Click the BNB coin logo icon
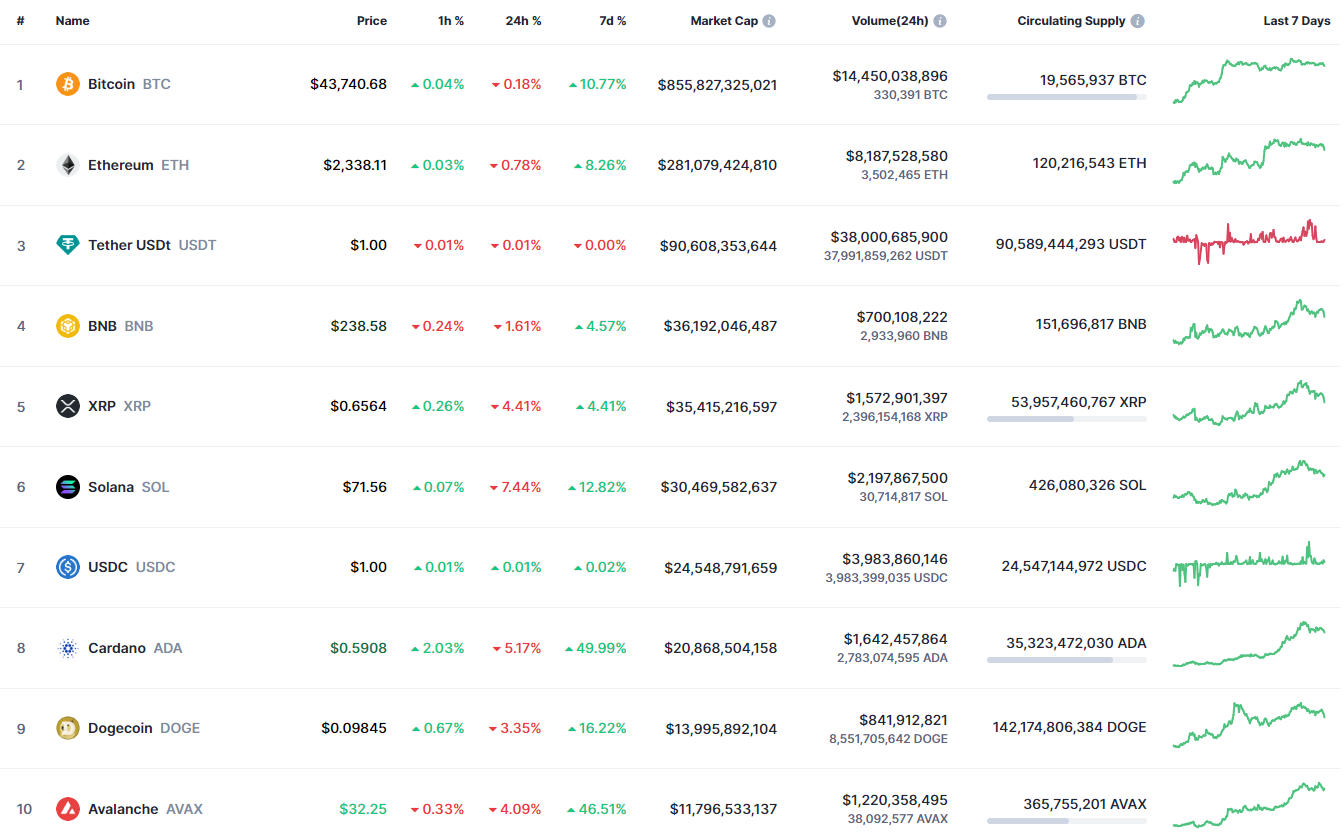 click(x=68, y=326)
